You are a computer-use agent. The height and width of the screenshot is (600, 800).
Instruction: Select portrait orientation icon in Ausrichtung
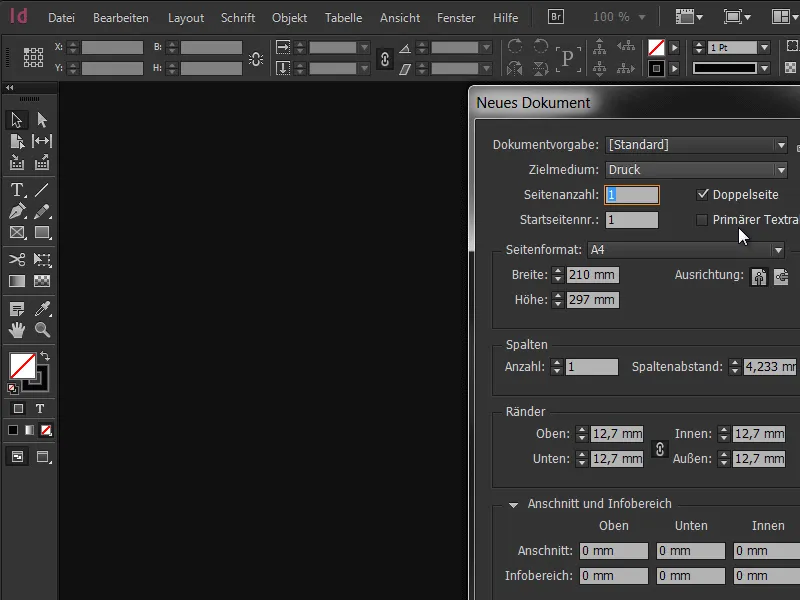point(759,277)
